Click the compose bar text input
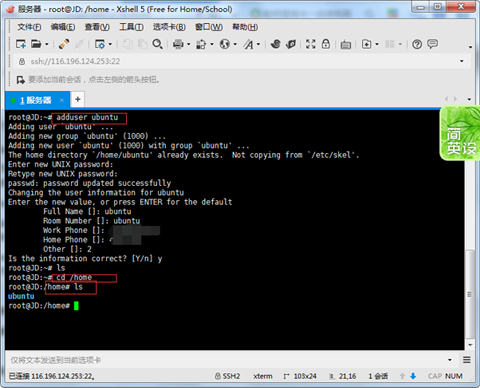This screenshot has height=388, width=480. tap(227, 360)
